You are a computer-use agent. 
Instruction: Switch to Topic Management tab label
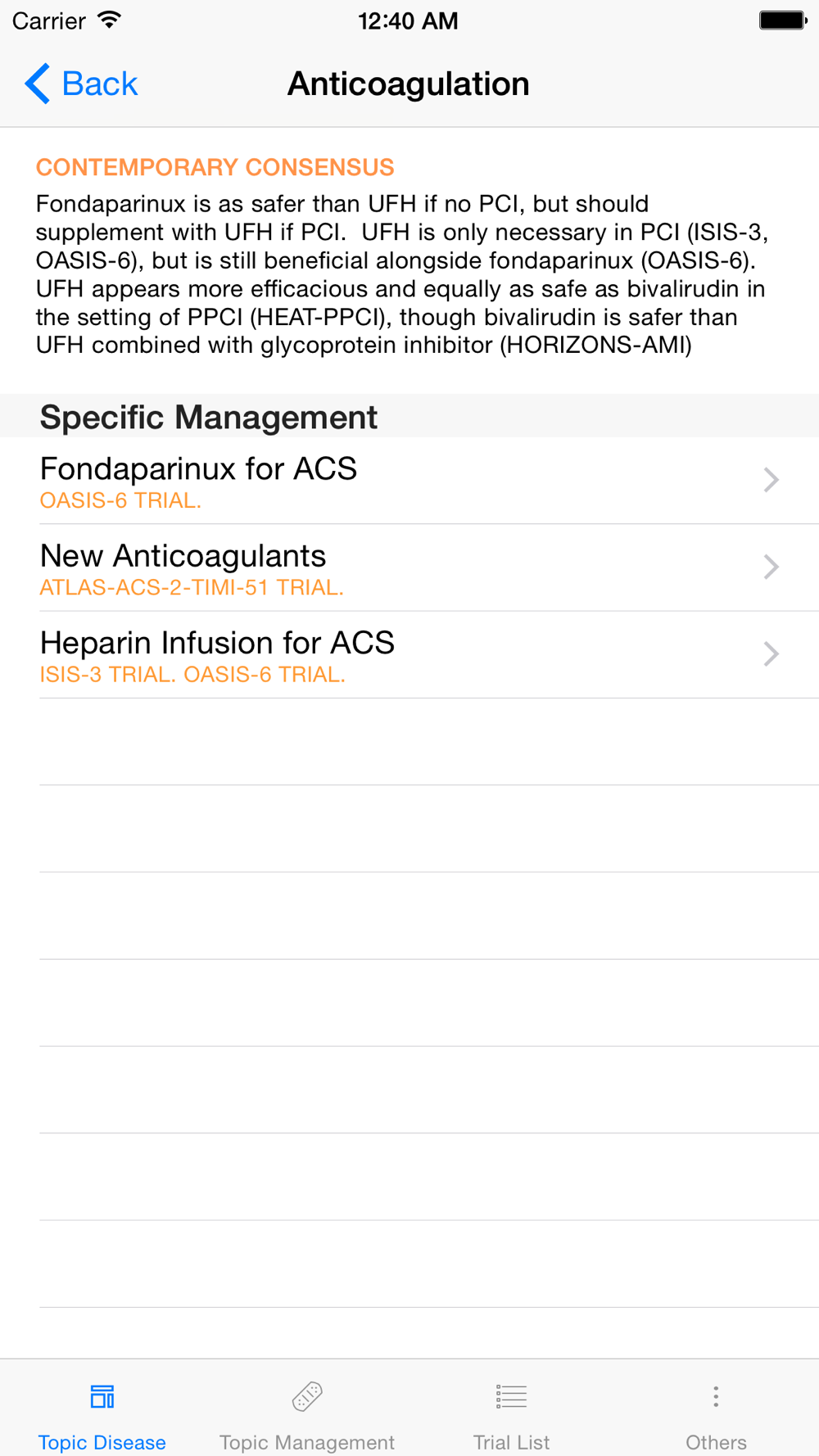point(307,1442)
